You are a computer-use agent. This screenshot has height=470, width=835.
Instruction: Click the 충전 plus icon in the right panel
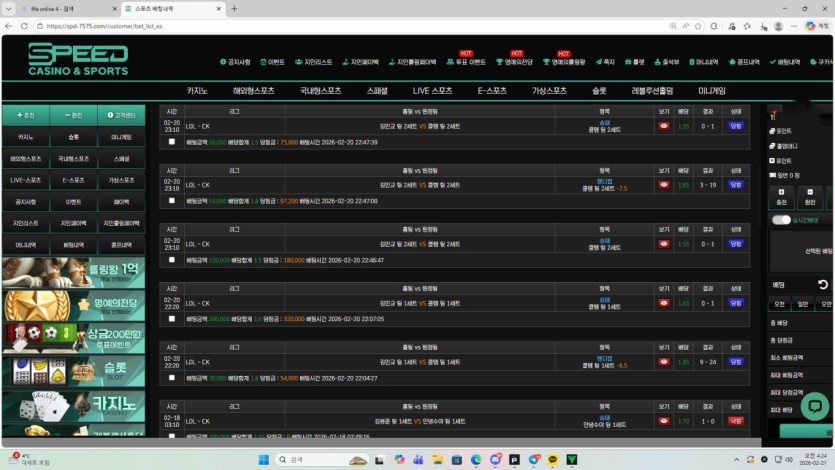(x=781, y=196)
